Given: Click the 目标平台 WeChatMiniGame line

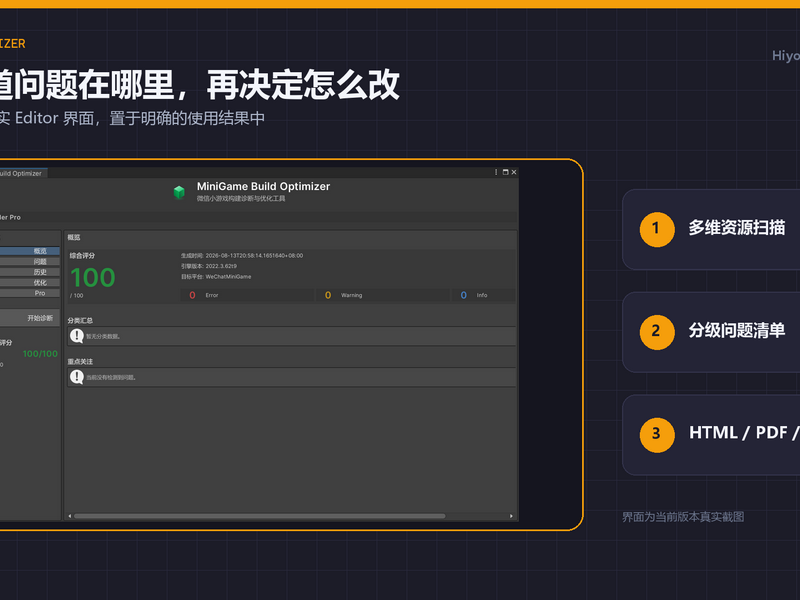Looking at the screenshot, I should (216, 277).
